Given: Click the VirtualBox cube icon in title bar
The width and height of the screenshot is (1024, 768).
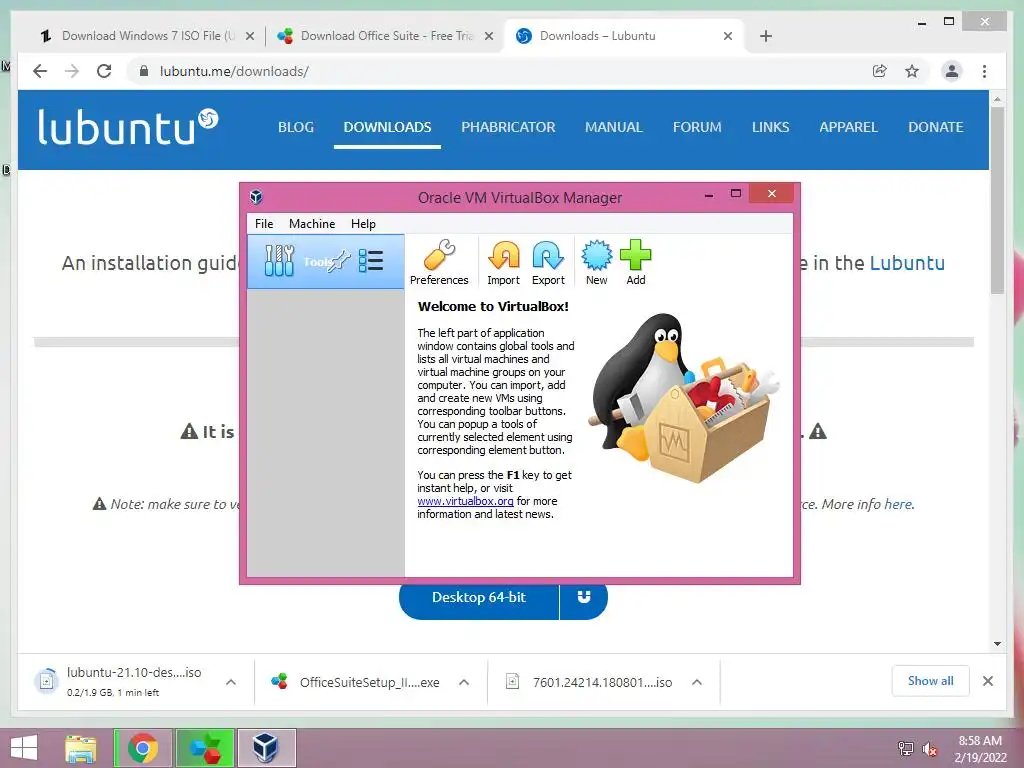Looking at the screenshot, I should point(256,197).
